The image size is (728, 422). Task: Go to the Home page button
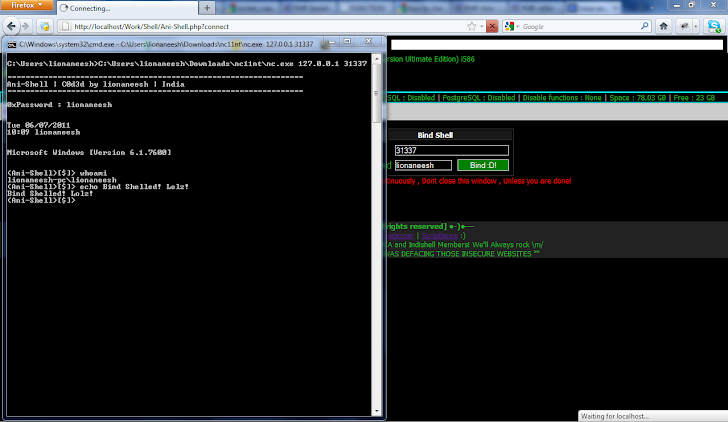[x=663, y=26]
